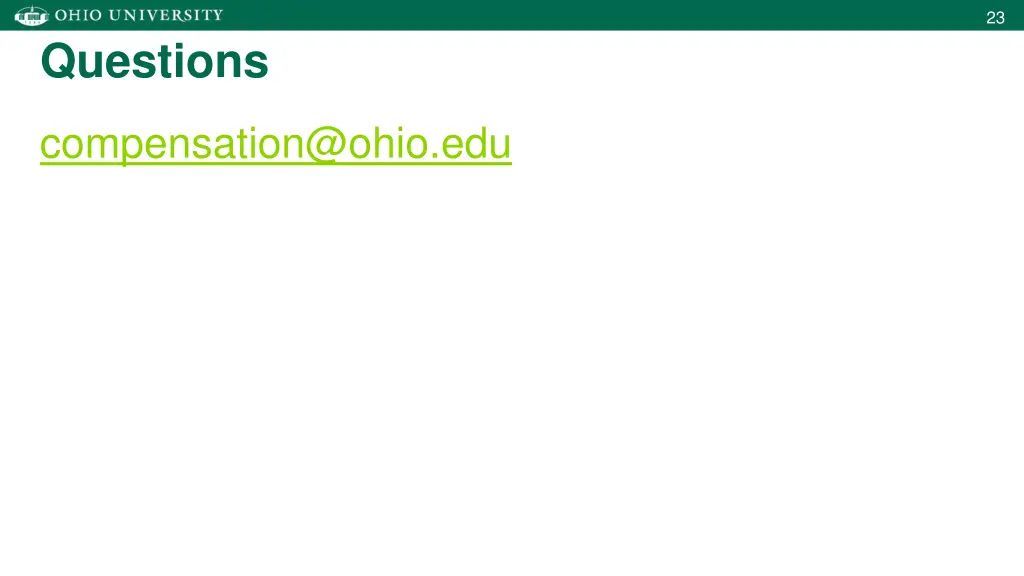Click the digit 3 in slide number
This screenshot has width=1024, height=576.
tap(1000, 18)
